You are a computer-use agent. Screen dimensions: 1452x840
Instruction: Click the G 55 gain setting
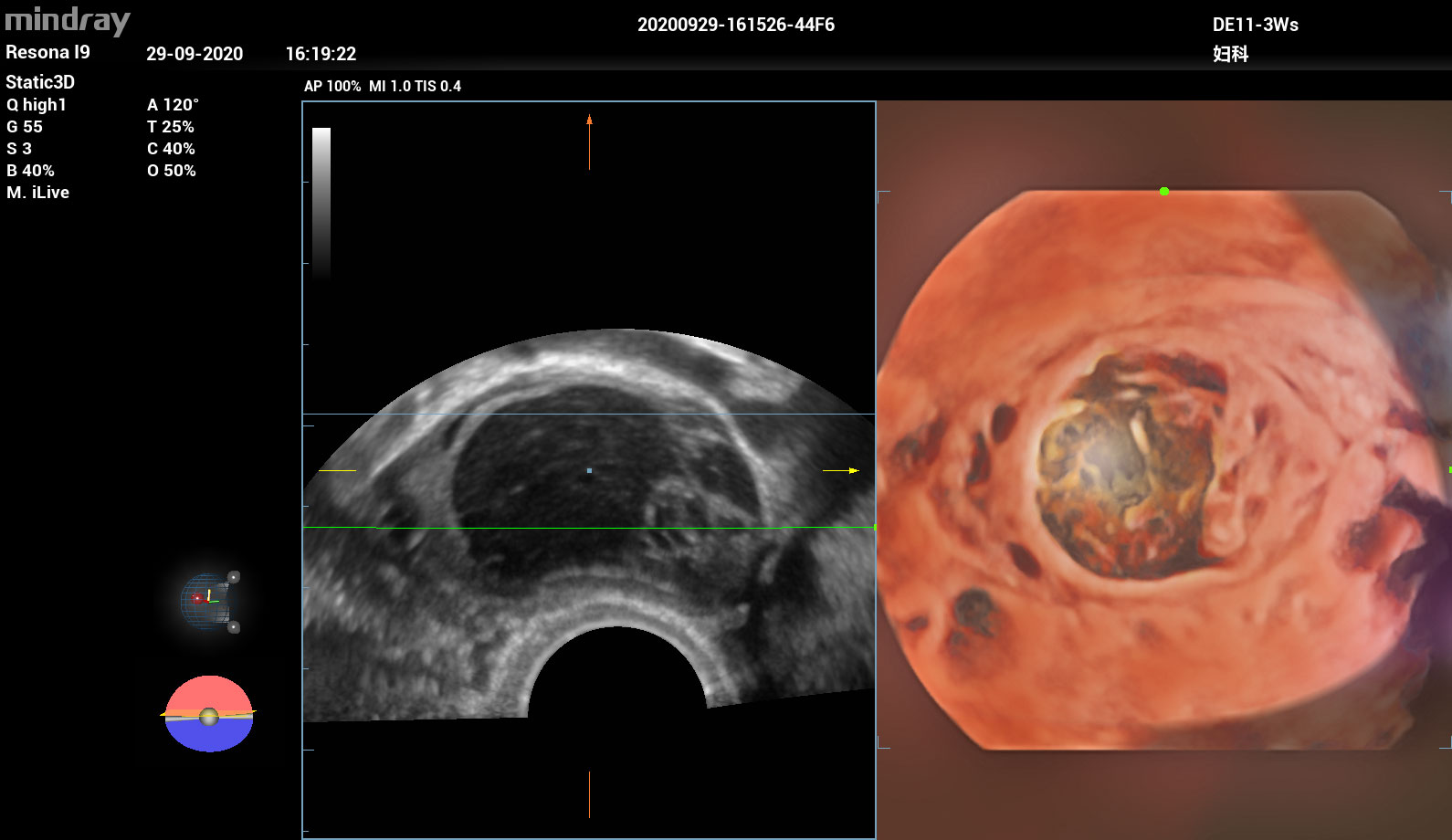[25, 127]
